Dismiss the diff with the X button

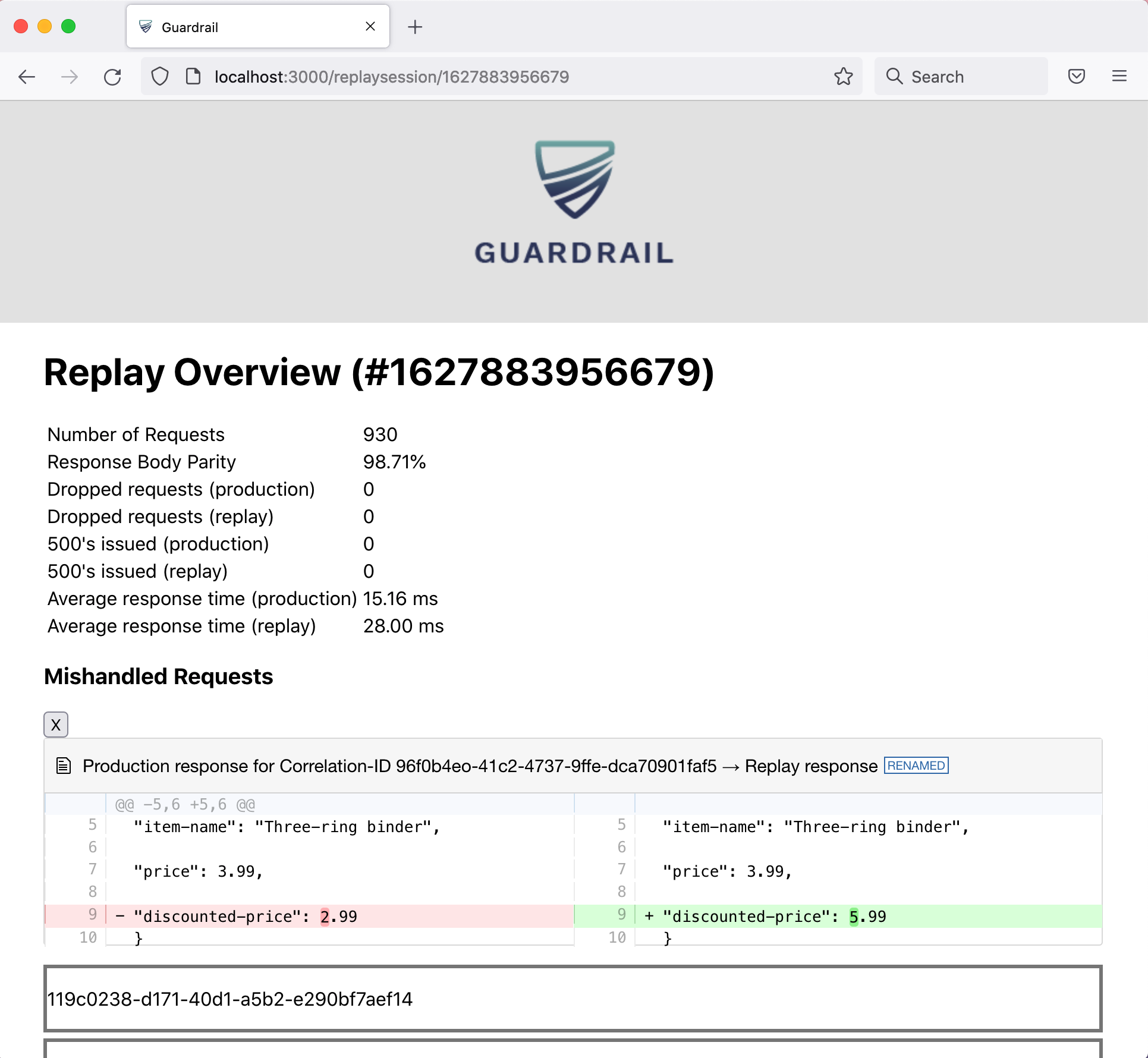(x=56, y=725)
